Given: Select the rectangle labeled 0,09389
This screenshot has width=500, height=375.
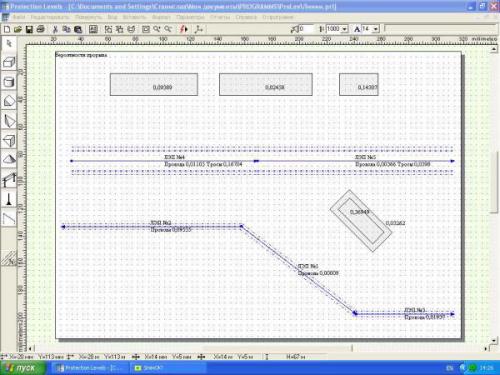Looking at the screenshot, I should pyautogui.click(x=154, y=85).
